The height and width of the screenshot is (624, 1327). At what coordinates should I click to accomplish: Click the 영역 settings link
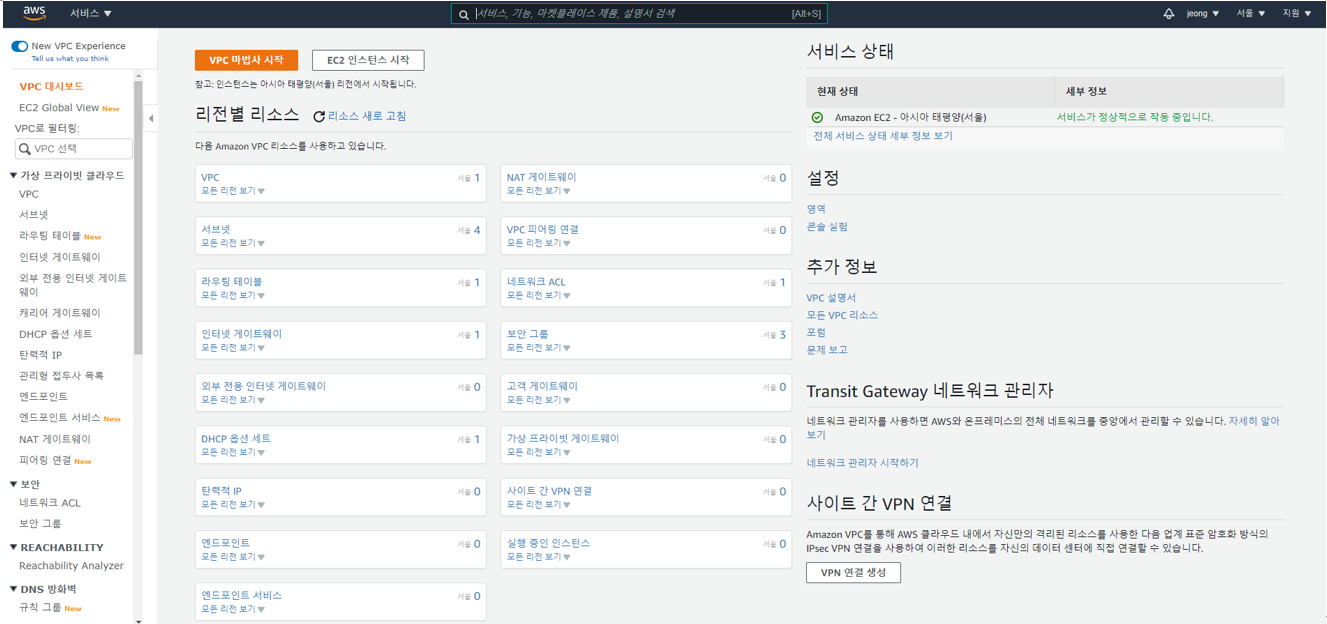pyautogui.click(x=816, y=209)
